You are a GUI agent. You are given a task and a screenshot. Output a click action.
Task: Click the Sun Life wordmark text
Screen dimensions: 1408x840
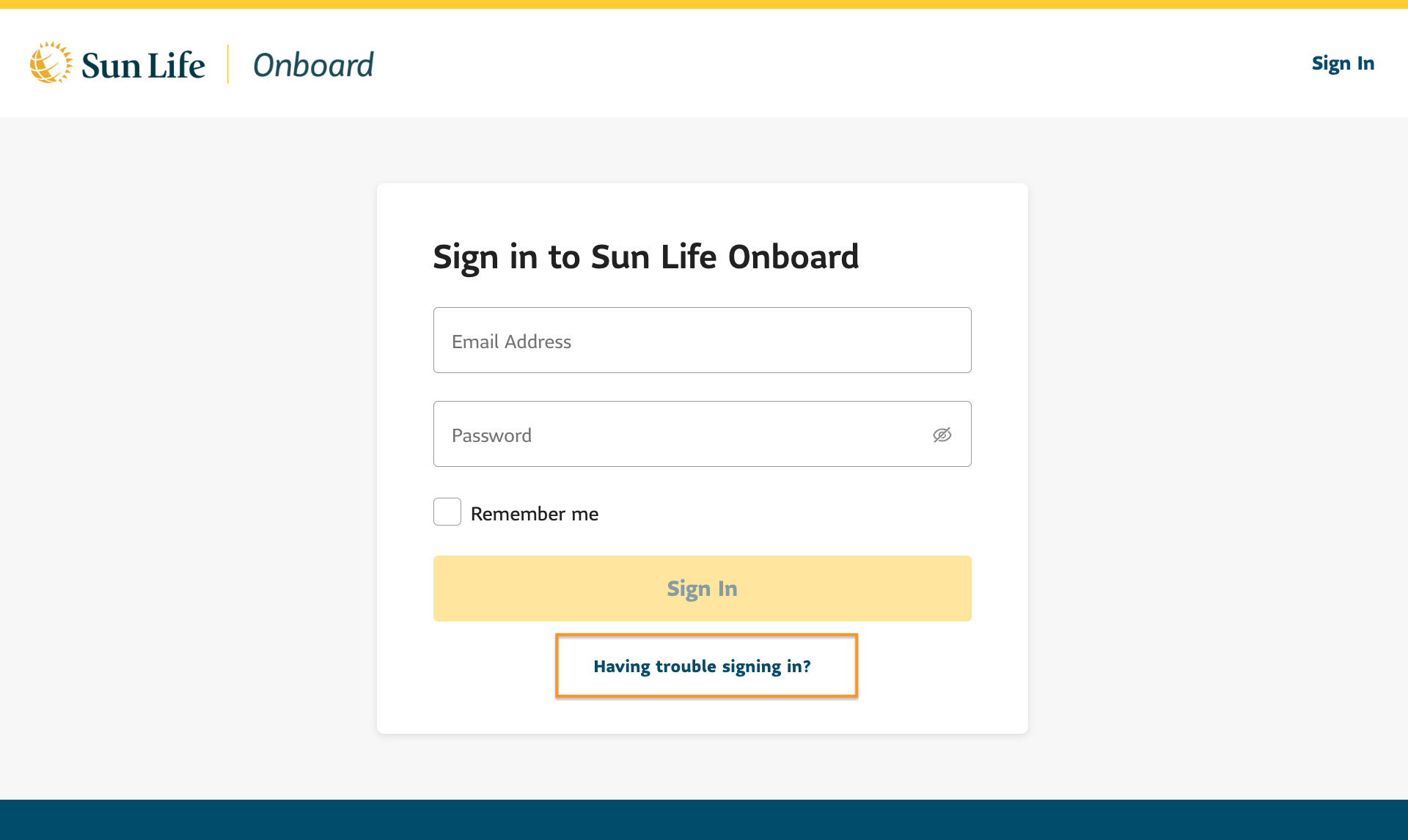(x=143, y=65)
